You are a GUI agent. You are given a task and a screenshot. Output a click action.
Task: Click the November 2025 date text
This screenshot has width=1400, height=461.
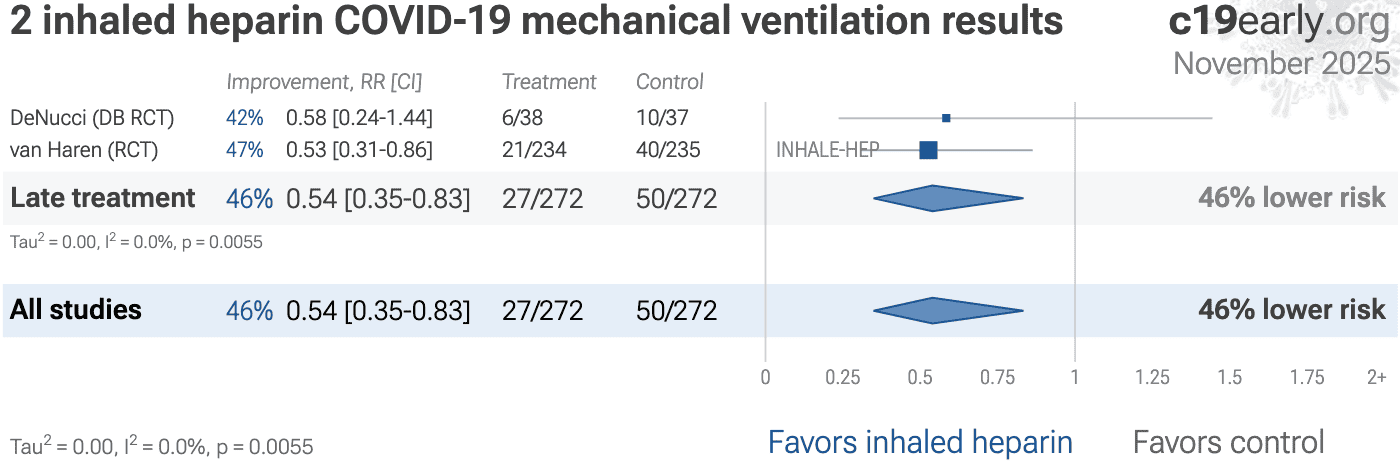click(x=1281, y=64)
